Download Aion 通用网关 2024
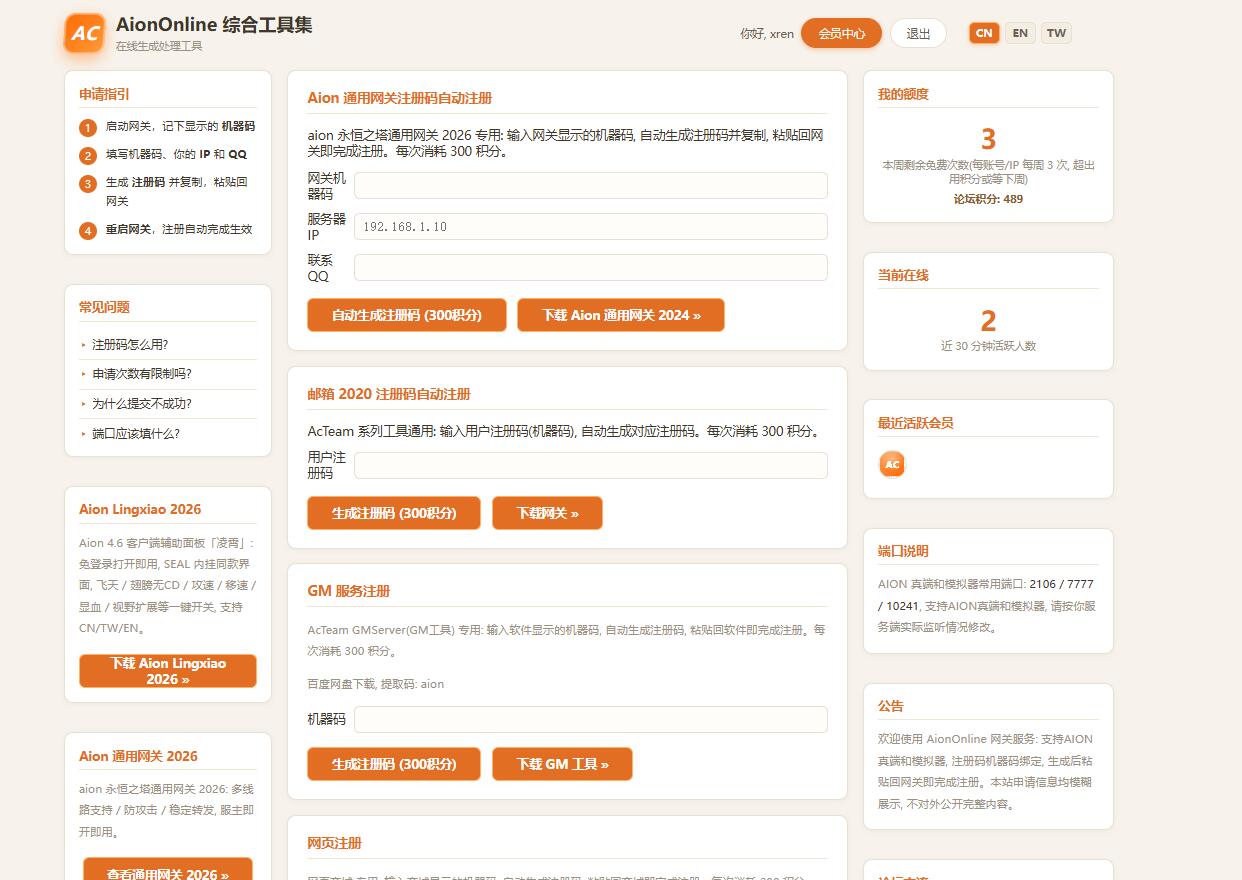This screenshot has height=880, width=1242. coord(621,315)
